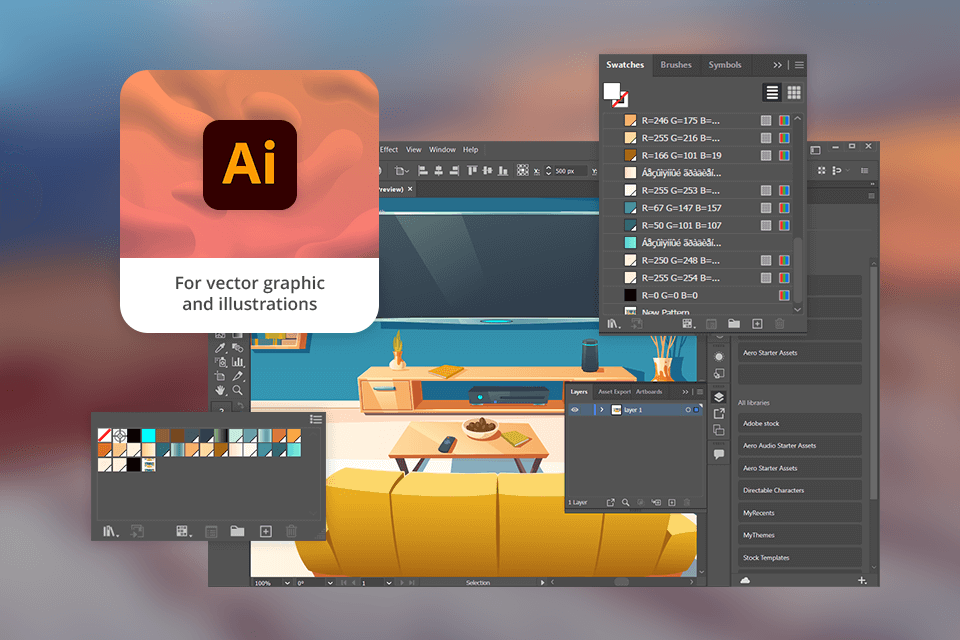The height and width of the screenshot is (640, 960).
Task: Click the cloud sync icon in Libraries panel
Action: (x=745, y=580)
